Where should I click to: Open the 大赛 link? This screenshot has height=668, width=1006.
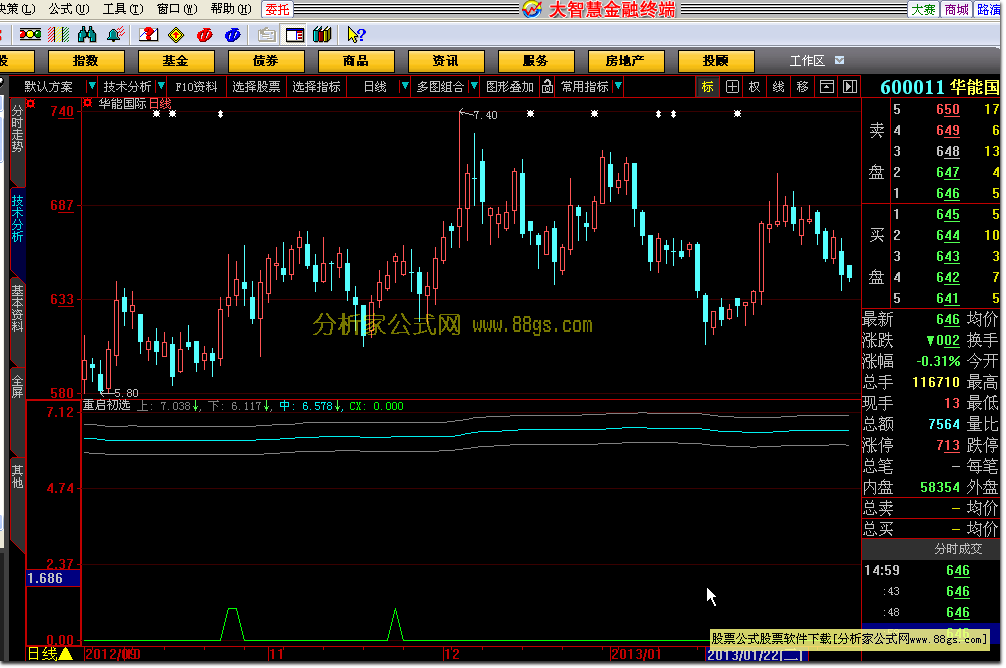923,9
